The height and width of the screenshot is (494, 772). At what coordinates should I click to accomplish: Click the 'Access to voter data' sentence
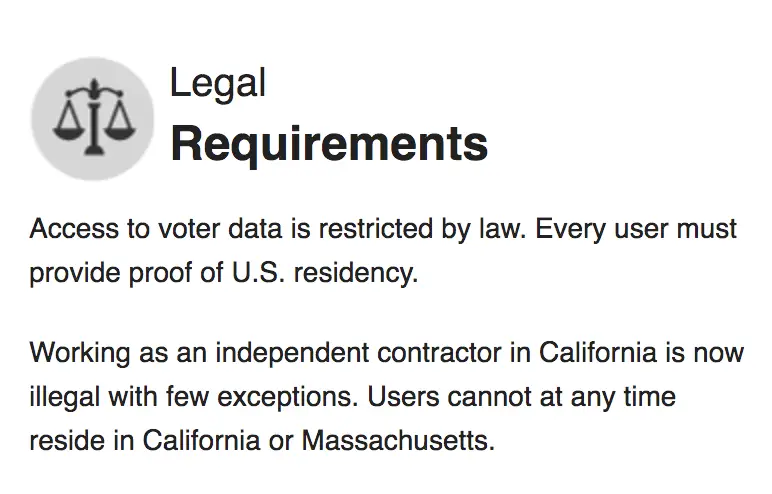click(x=278, y=230)
